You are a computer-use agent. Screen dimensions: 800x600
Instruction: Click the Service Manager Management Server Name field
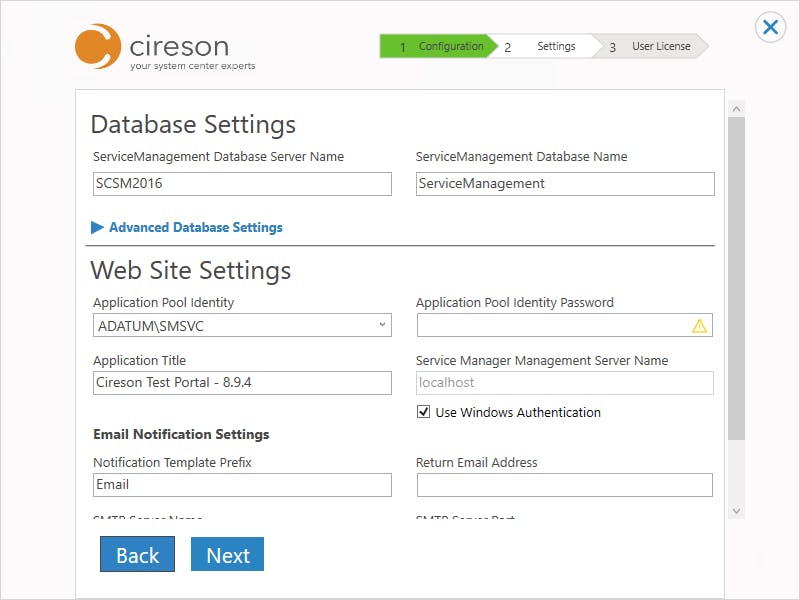coord(565,383)
